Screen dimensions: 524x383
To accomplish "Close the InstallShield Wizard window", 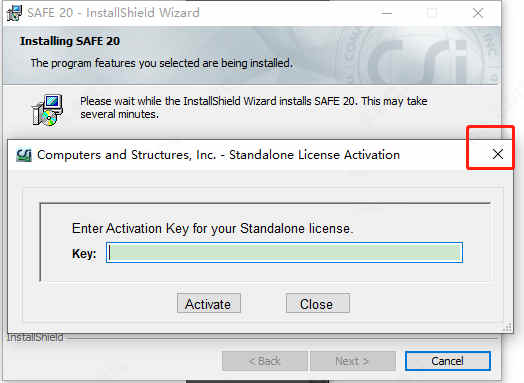I will click(478, 13).
